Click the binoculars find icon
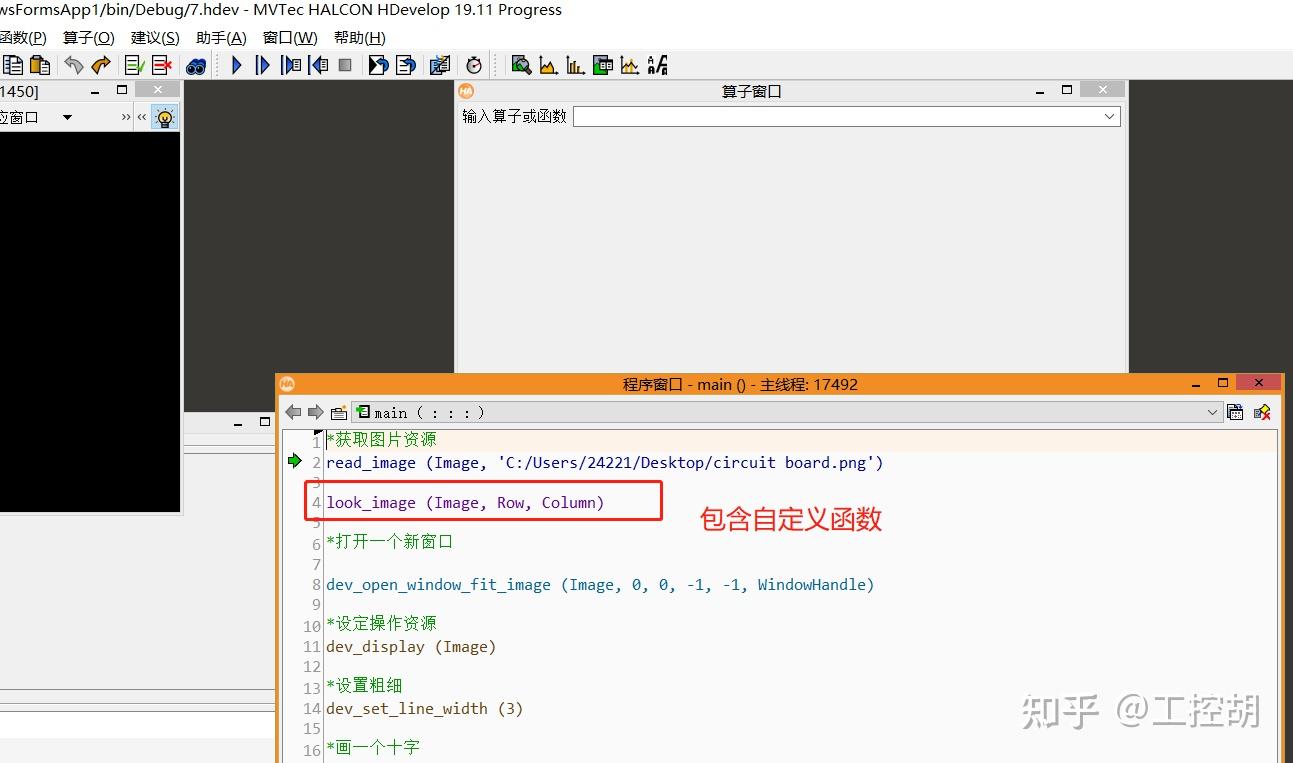 pyautogui.click(x=196, y=66)
